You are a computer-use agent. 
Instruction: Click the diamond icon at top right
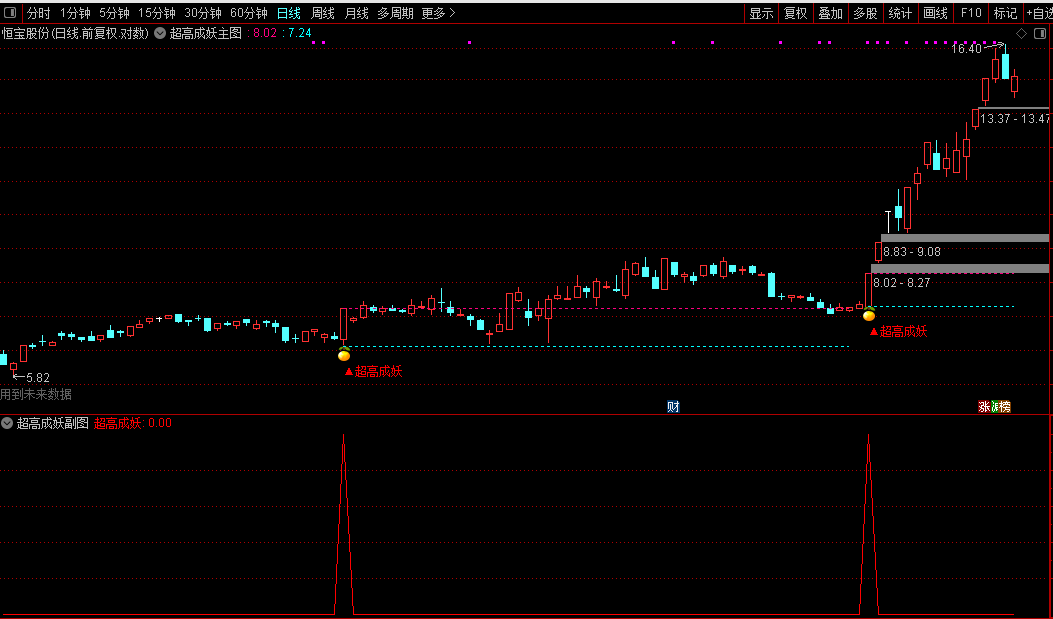point(1021,34)
